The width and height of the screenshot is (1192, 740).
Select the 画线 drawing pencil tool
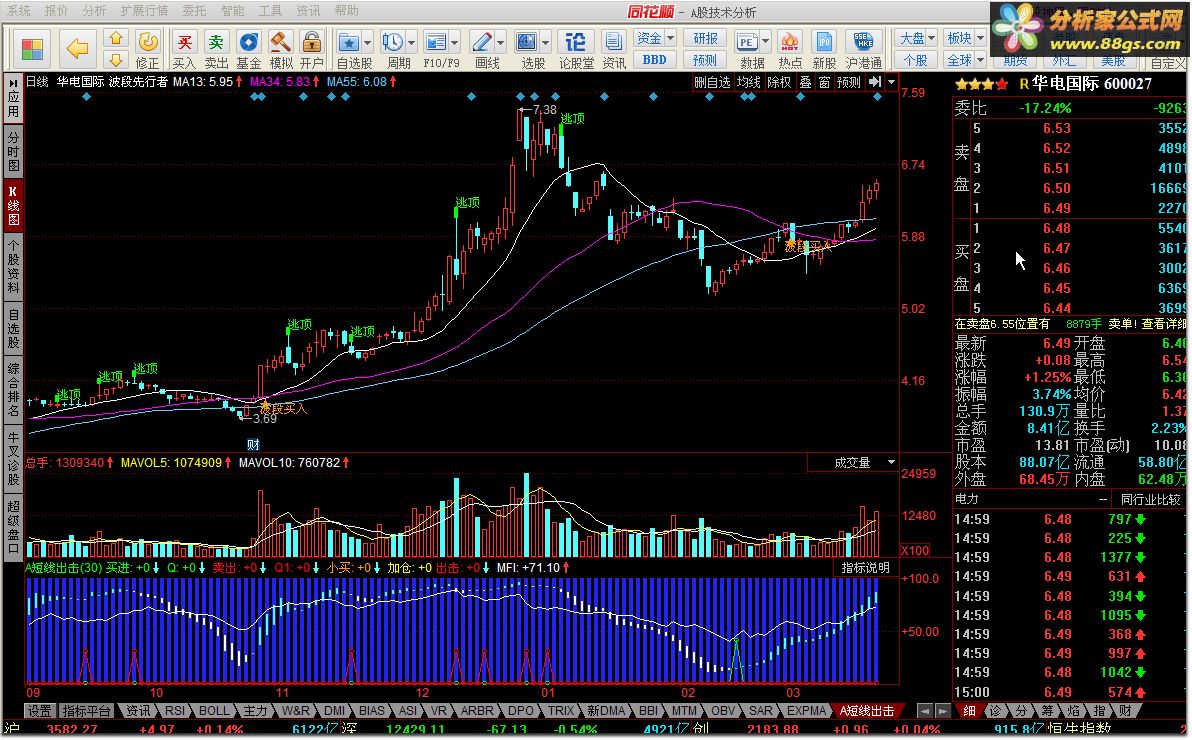point(482,50)
